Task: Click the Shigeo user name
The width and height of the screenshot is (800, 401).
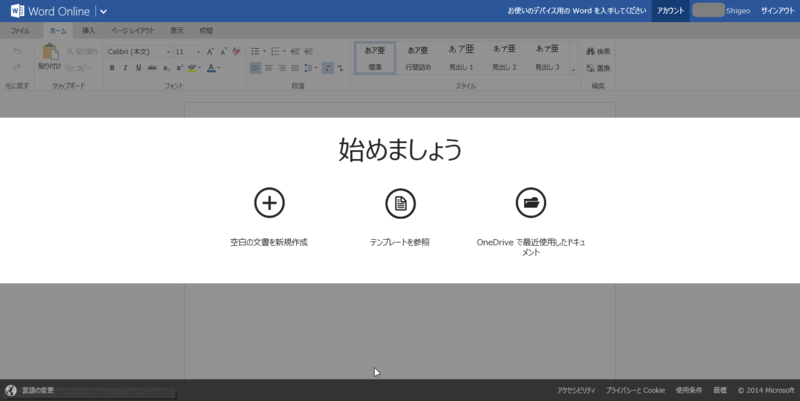Action: coord(738,11)
